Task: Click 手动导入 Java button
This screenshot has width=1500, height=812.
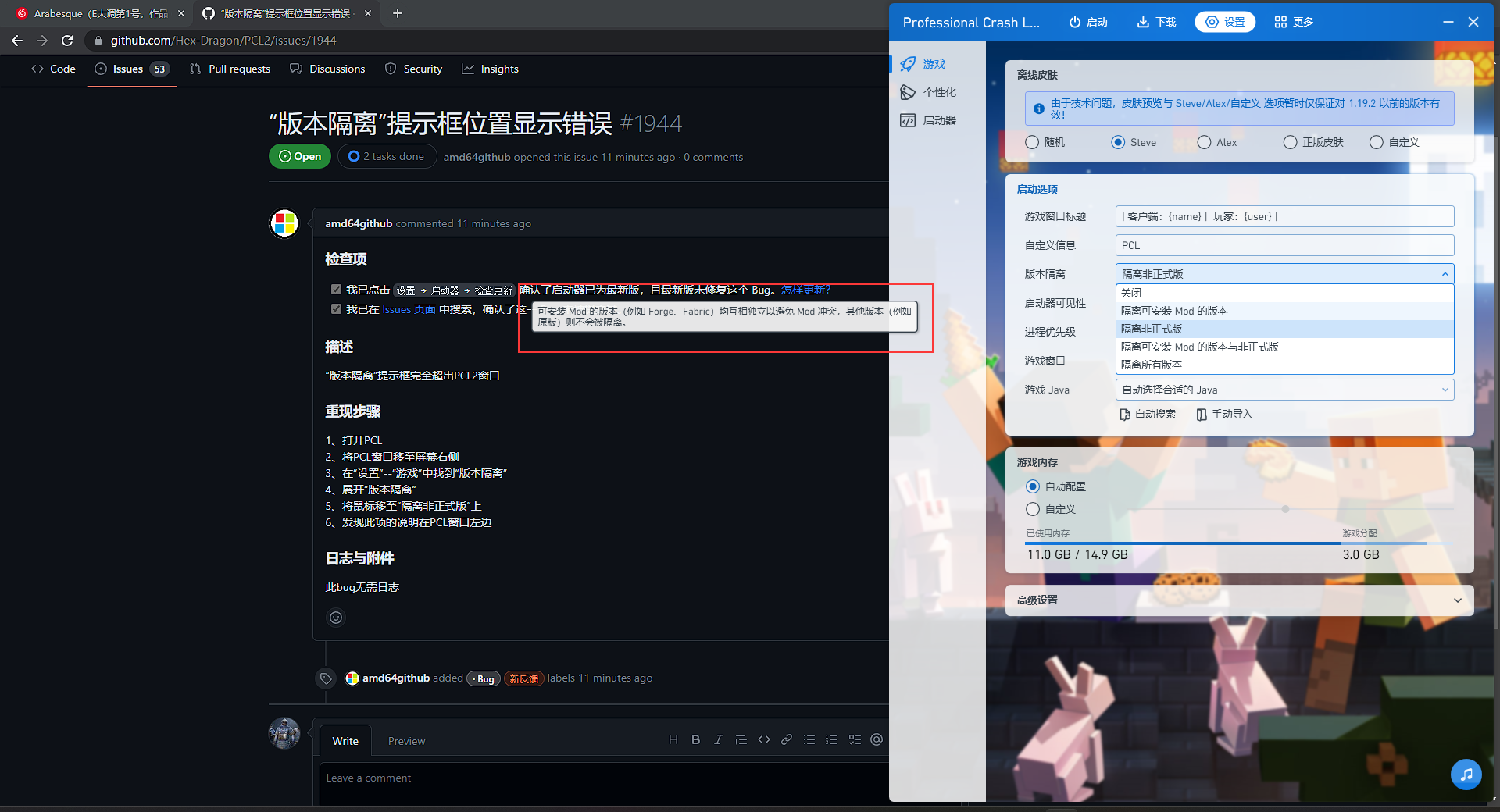Action: click(x=1224, y=414)
